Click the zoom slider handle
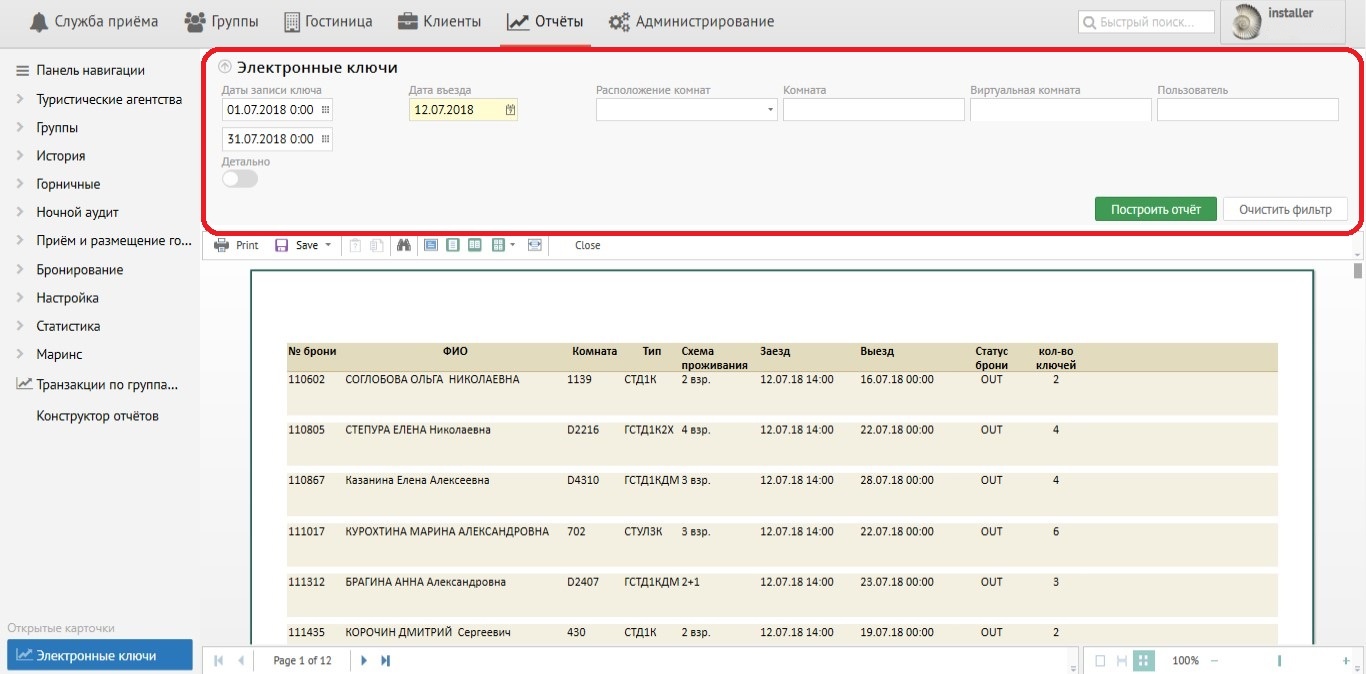Viewport: 1366px width, 674px height. point(1279,661)
